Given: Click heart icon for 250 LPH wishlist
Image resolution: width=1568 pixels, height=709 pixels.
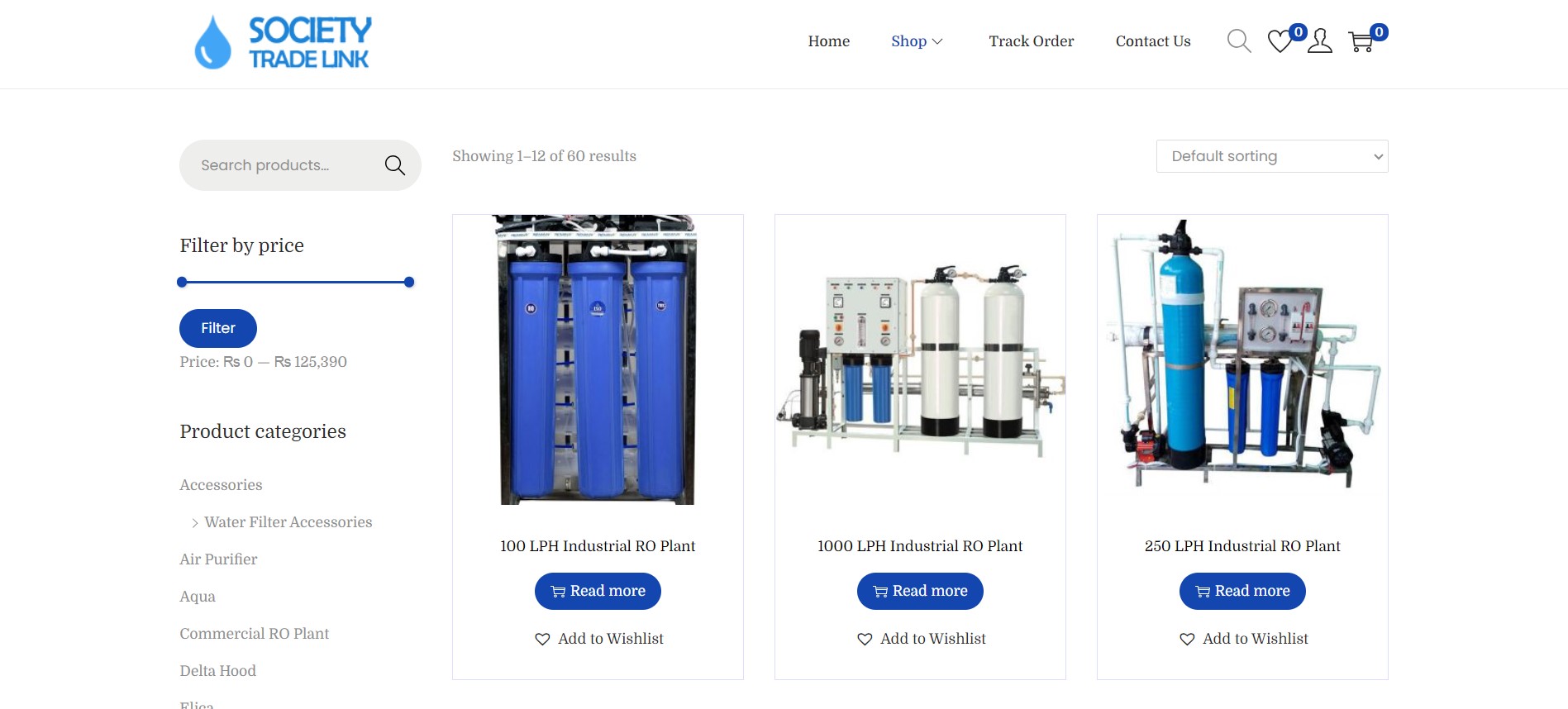Looking at the screenshot, I should 1187,639.
